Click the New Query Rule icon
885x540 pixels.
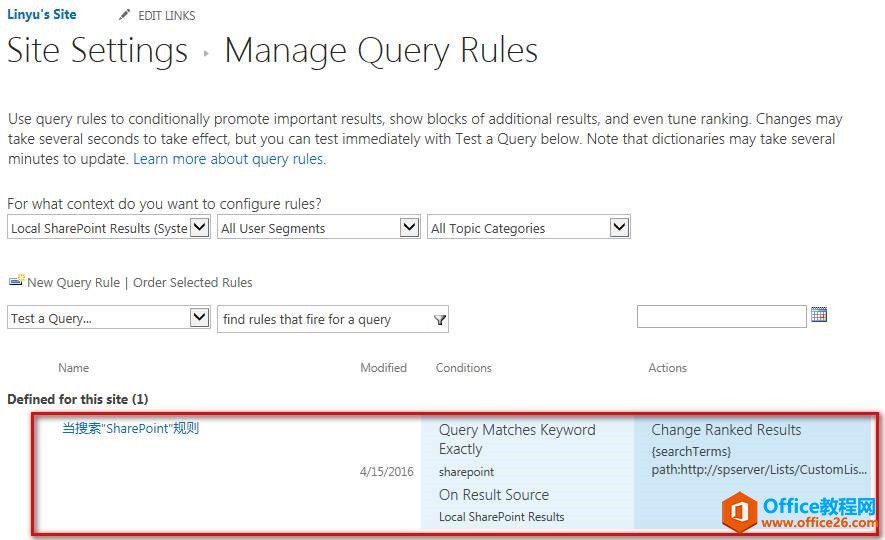point(16,281)
